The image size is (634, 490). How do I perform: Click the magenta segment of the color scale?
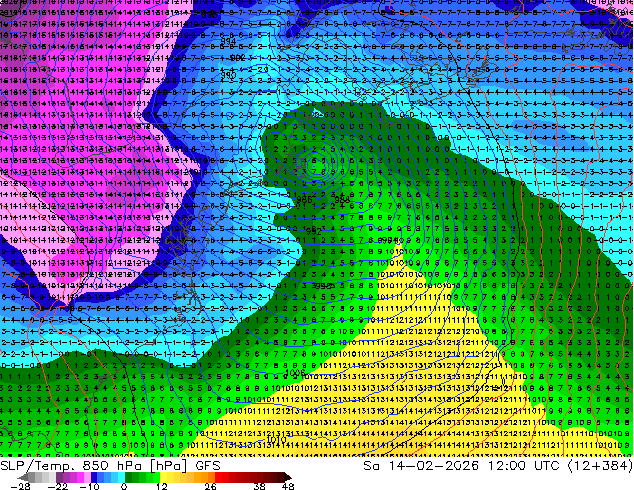(80, 477)
